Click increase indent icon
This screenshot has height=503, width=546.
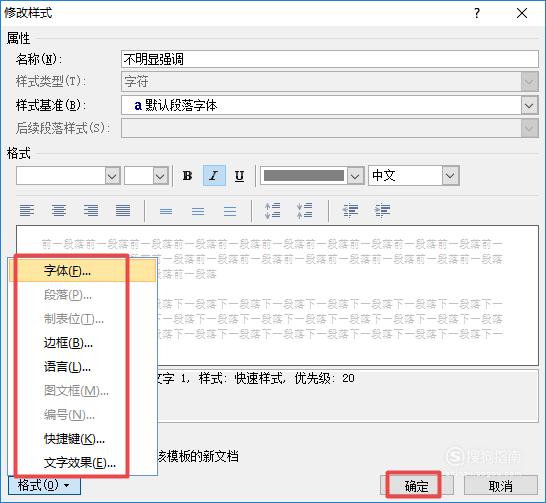click(382, 211)
